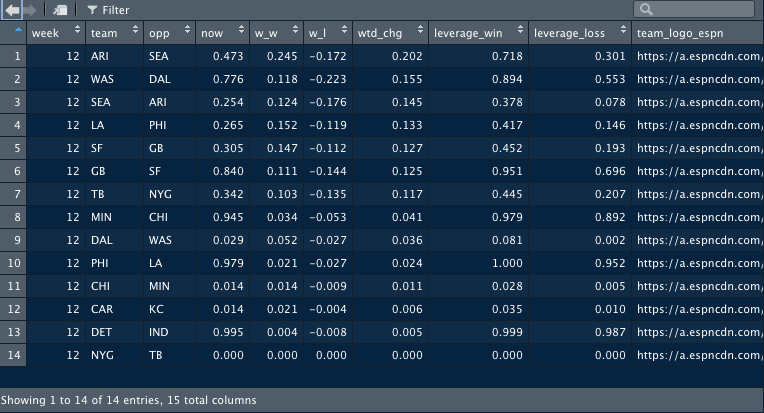Screen dimensions: 764x413
Task: Click the magnifier search field
Action: point(694,9)
